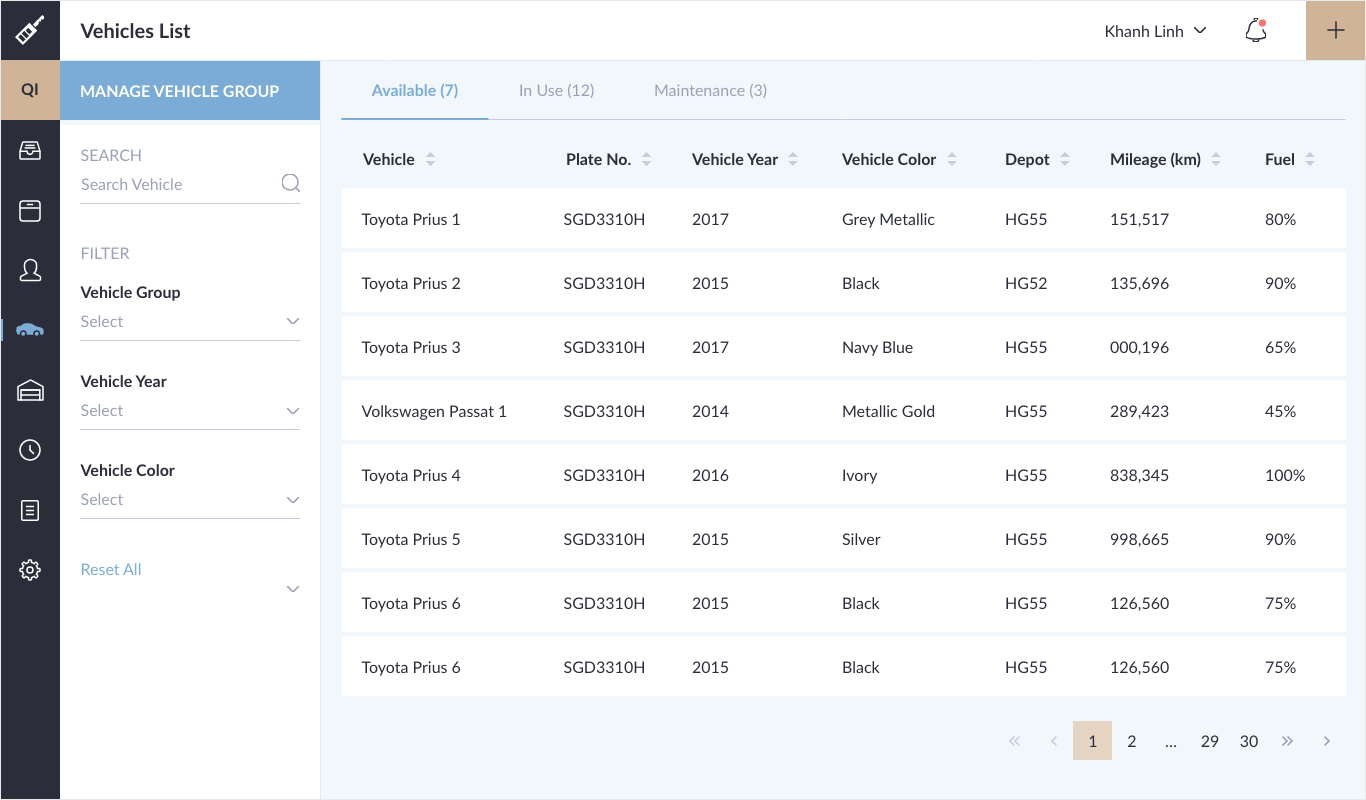This screenshot has width=1366, height=800.
Task: Sort by Vehicle Color column arrows
Action: tap(952, 159)
